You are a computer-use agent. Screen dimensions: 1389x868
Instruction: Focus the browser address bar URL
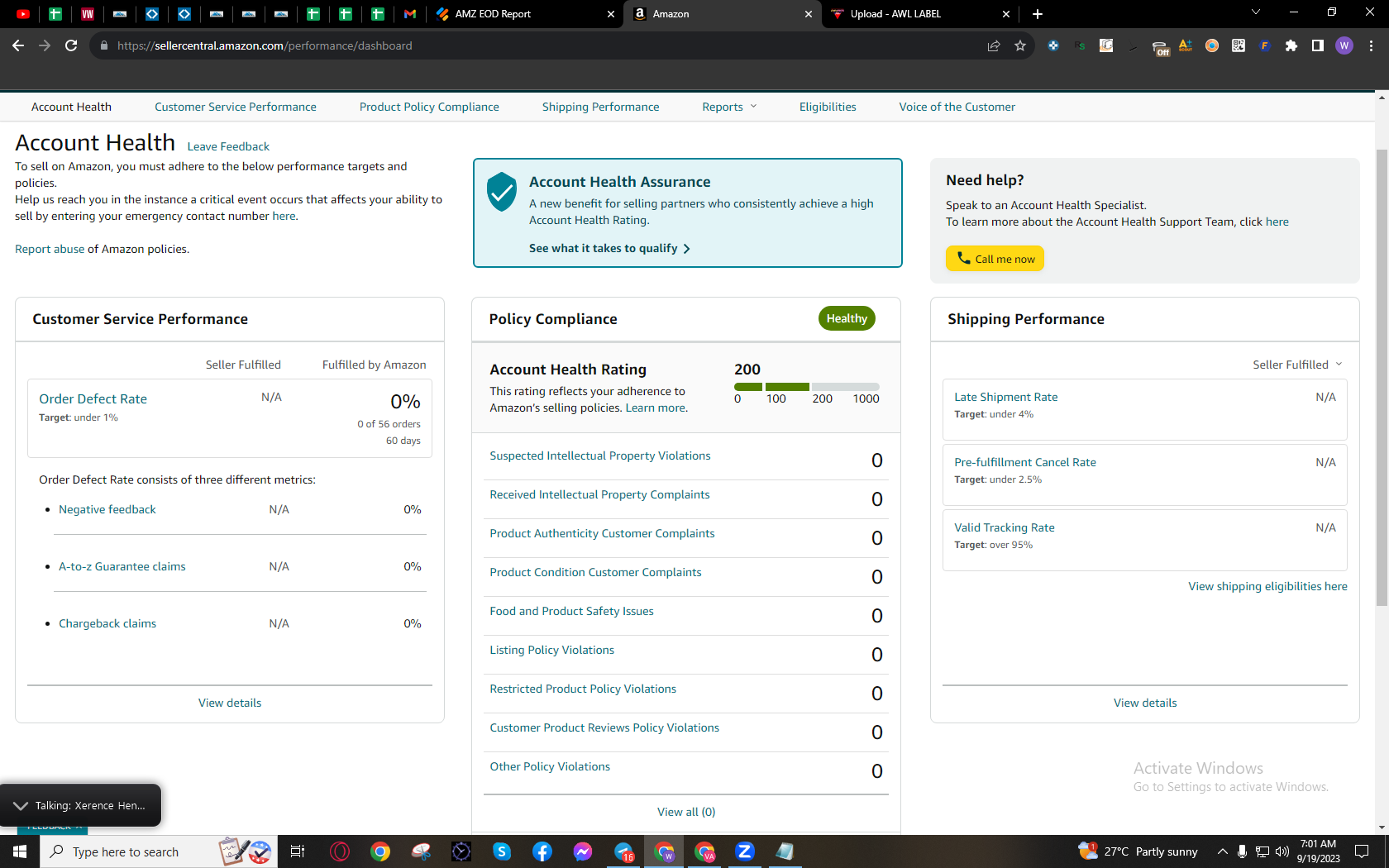click(x=265, y=45)
